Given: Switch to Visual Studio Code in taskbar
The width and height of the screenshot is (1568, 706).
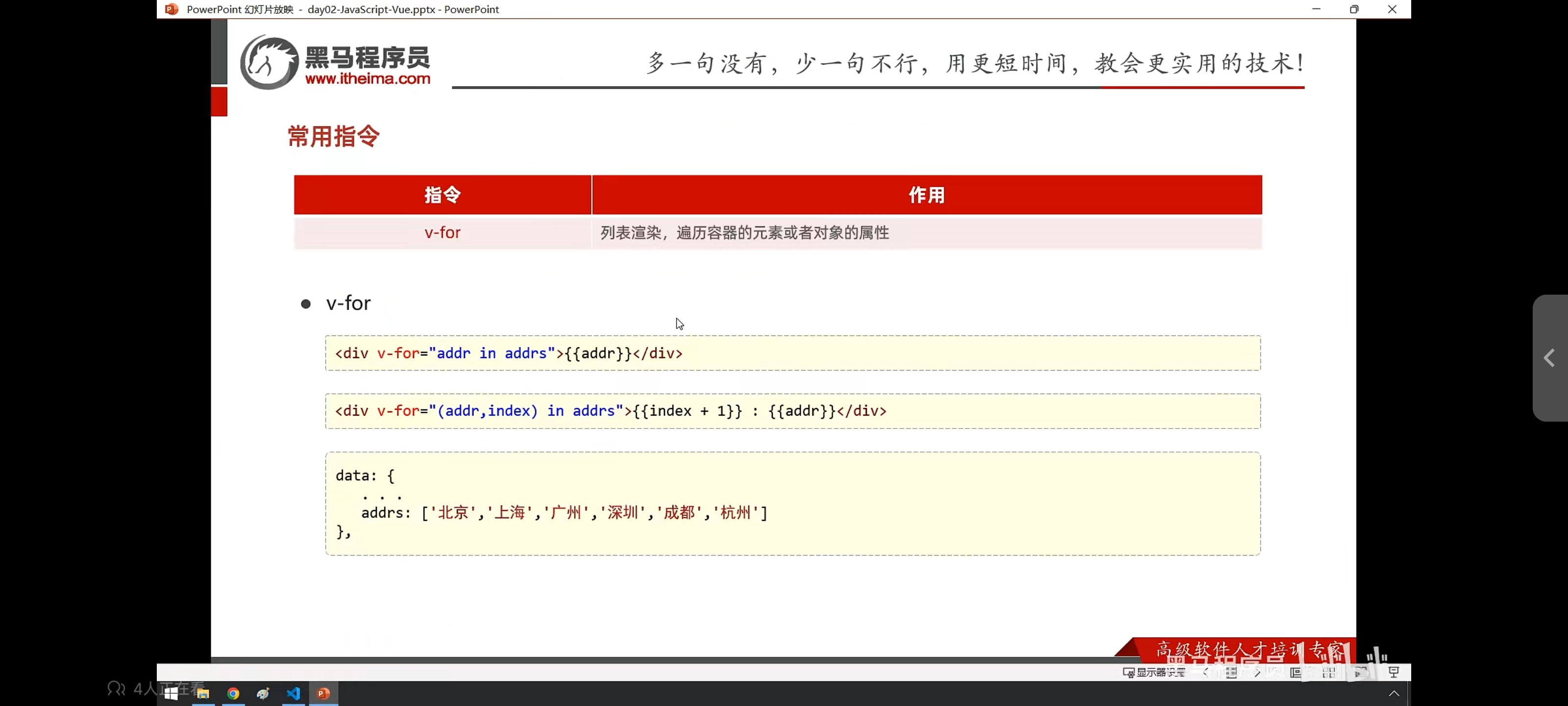Looking at the screenshot, I should tap(294, 693).
